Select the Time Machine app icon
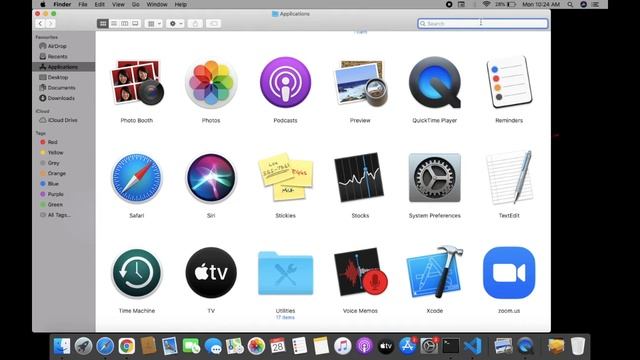 [137, 273]
